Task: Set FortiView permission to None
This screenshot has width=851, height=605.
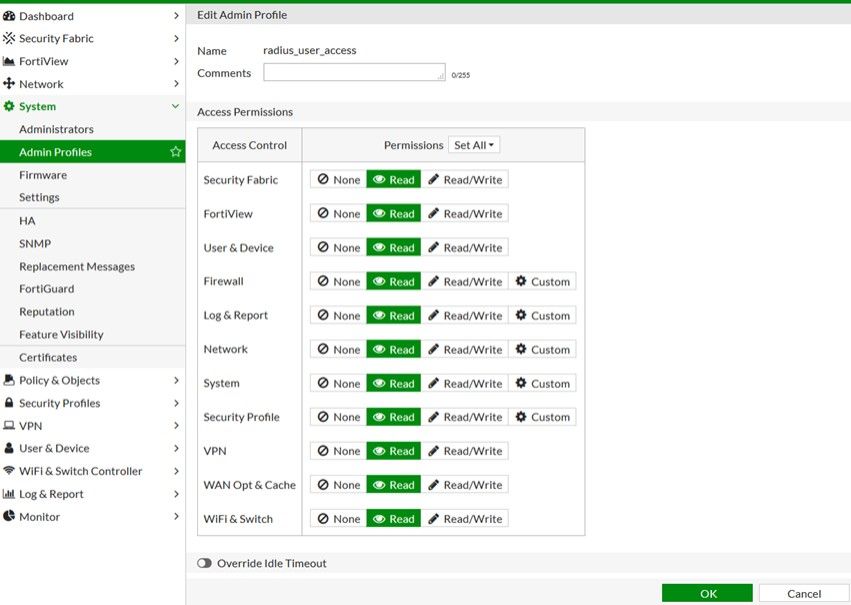Action: tap(339, 213)
